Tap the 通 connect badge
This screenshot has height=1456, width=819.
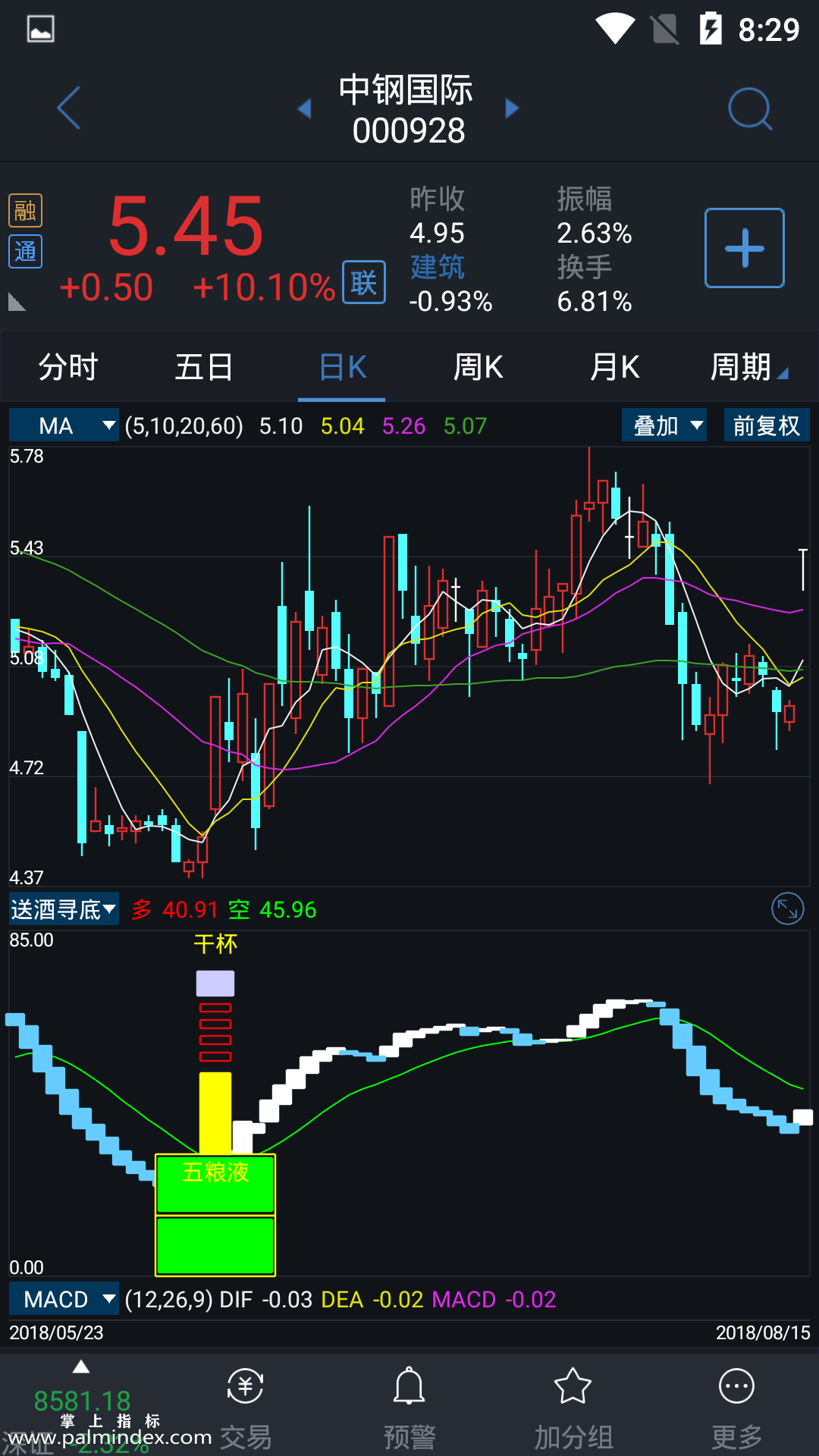click(x=25, y=252)
